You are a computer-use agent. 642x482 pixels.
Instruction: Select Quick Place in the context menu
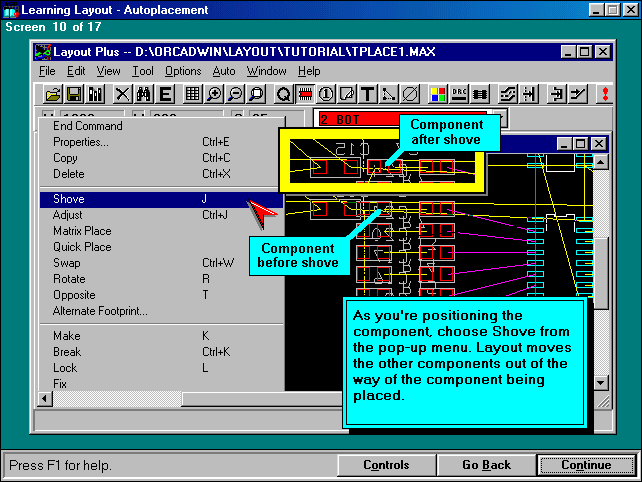pyautogui.click(x=82, y=247)
